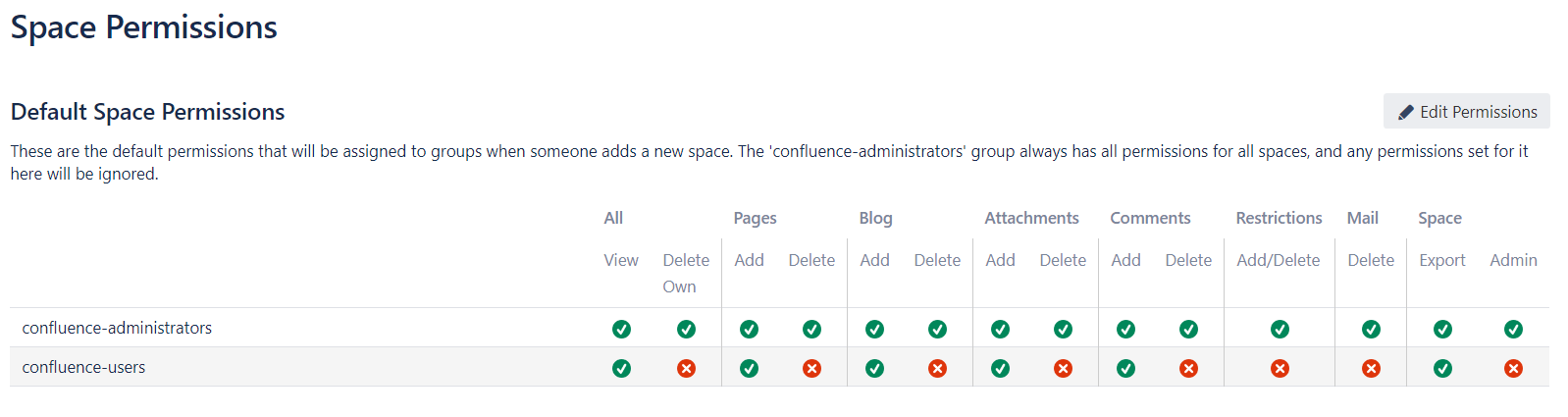Click green View check for confluence-users

pos(621,368)
